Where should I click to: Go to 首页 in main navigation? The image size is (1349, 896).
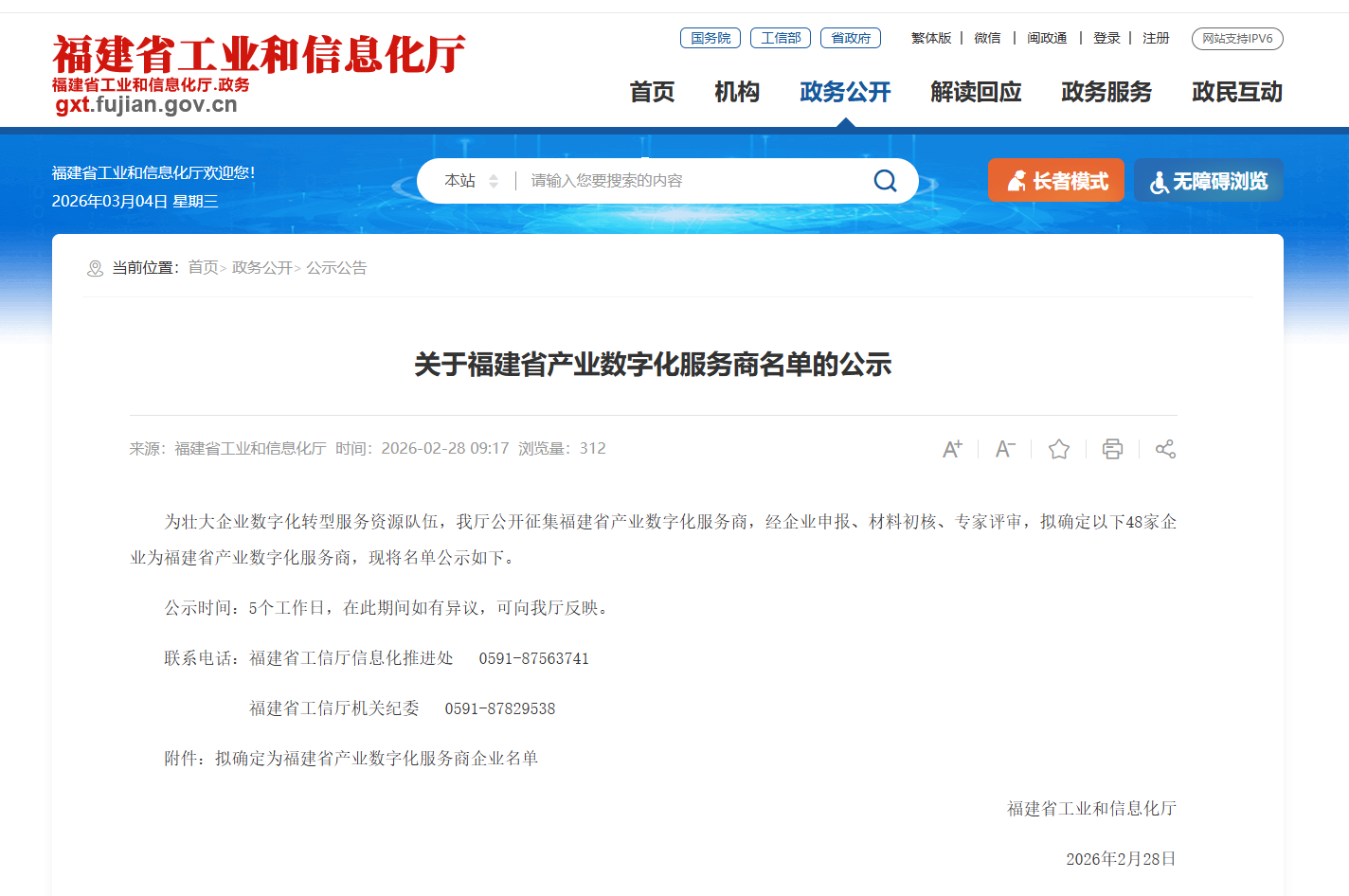pos(652,92)
